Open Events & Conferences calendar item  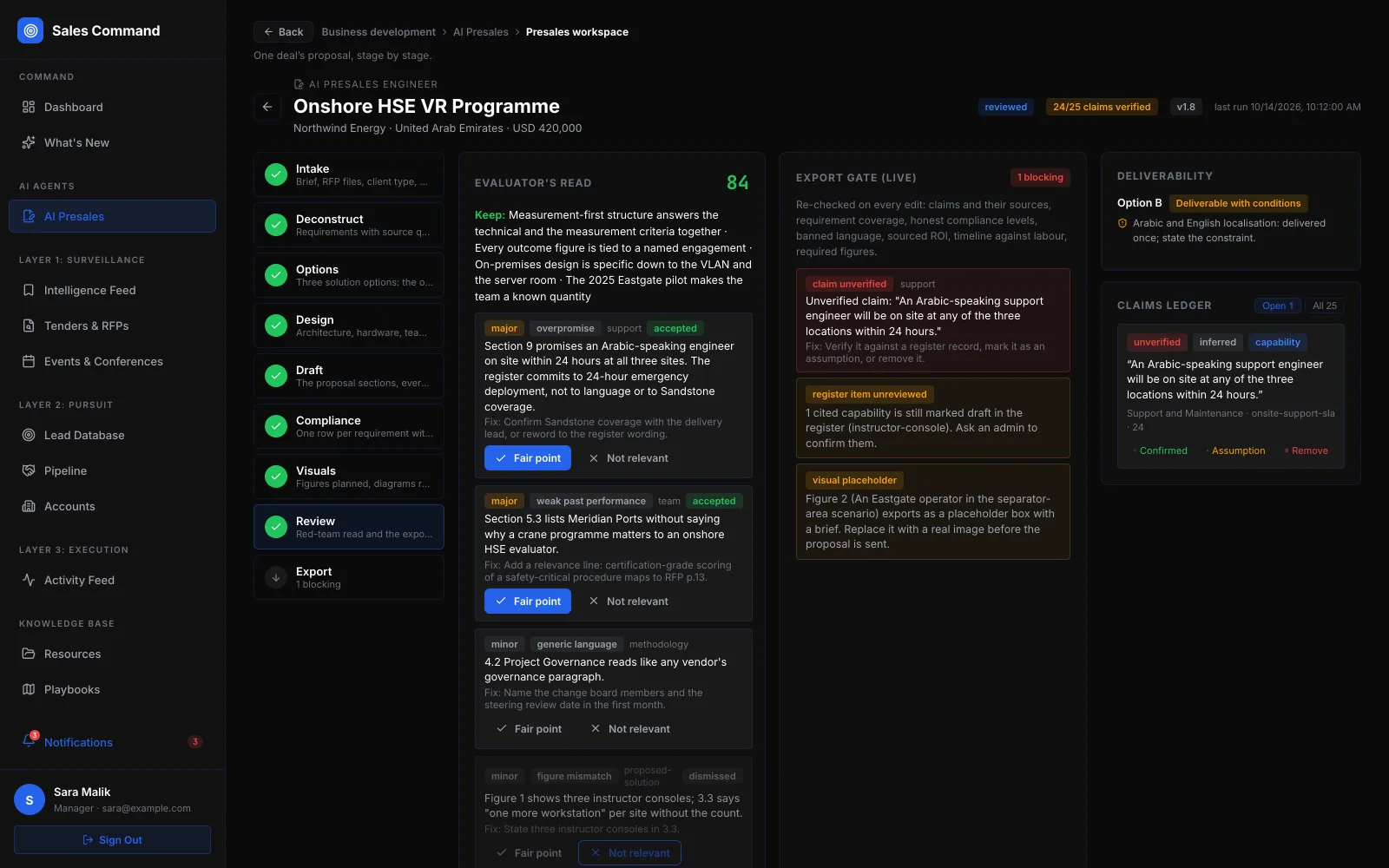tap(112, 361)
